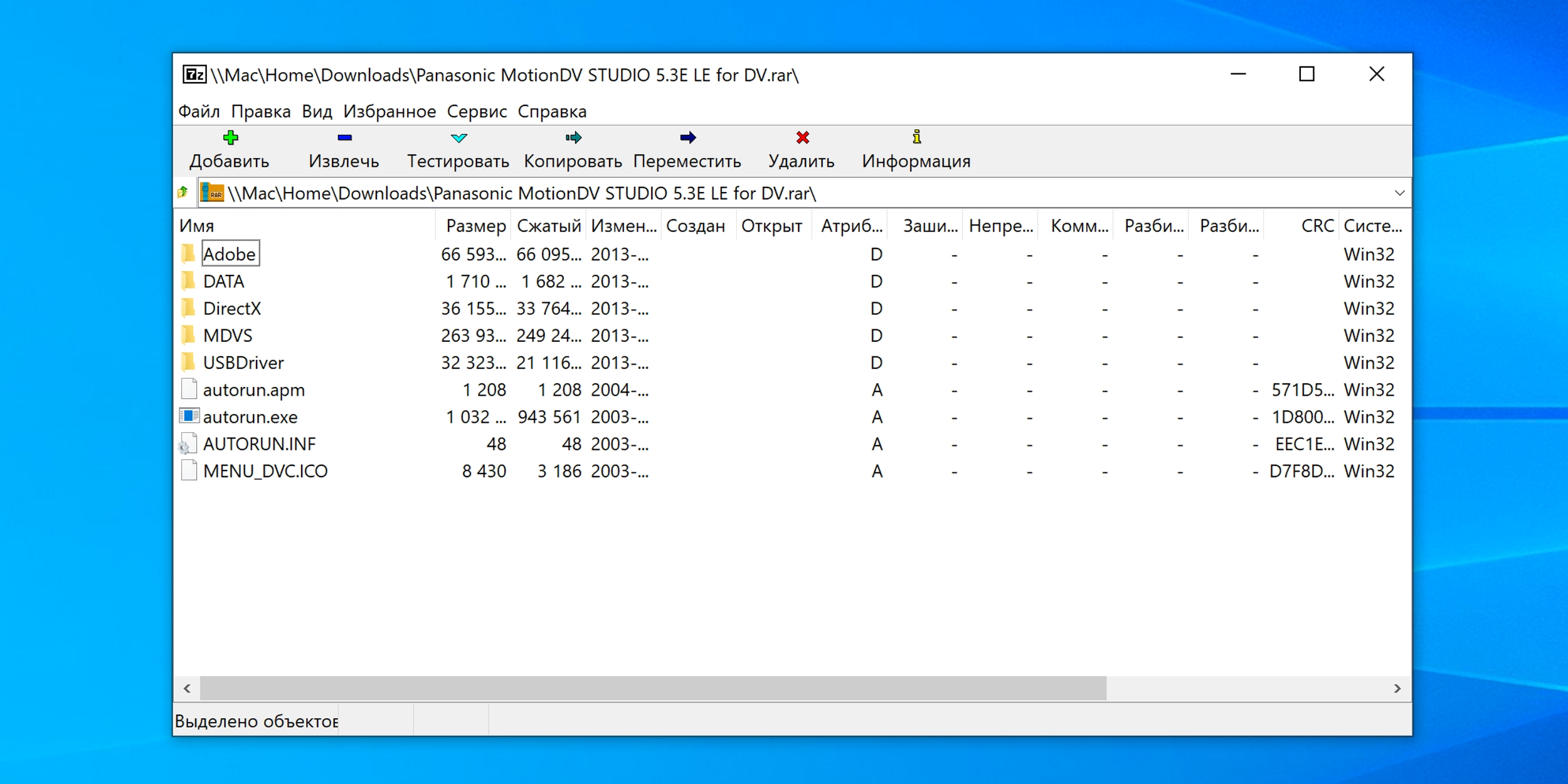1568x784 pixels.
Task: Select the Adobe folder name
Action: (x=230, y=254)
